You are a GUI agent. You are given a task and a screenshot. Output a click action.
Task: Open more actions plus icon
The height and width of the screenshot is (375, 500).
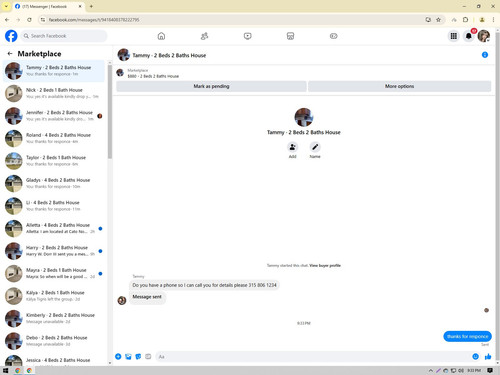(118, 357)
